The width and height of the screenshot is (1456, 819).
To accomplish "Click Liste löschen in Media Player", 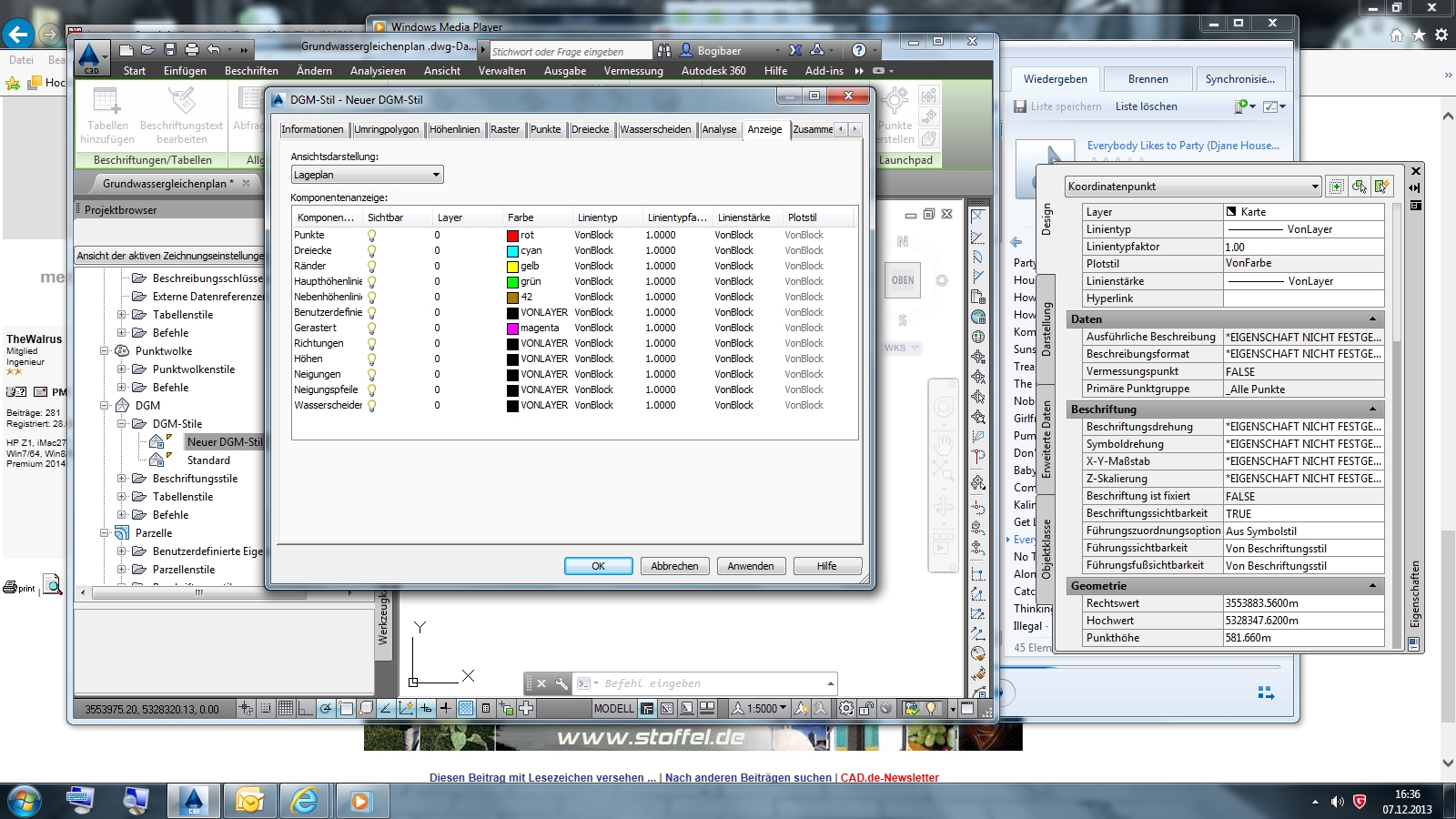I will [x=1146, y=106].
